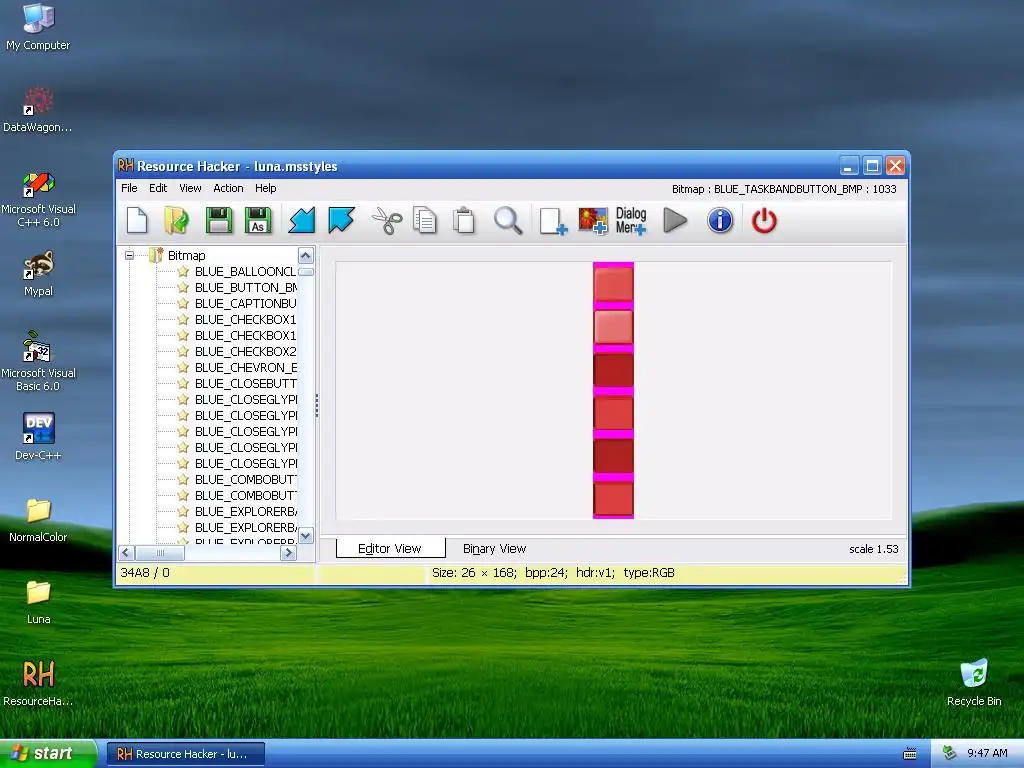Screen dimensions: 1024x768
Task: Select BLUE_CHECKBOX2 tree item
Action: (x=245, y=351)
